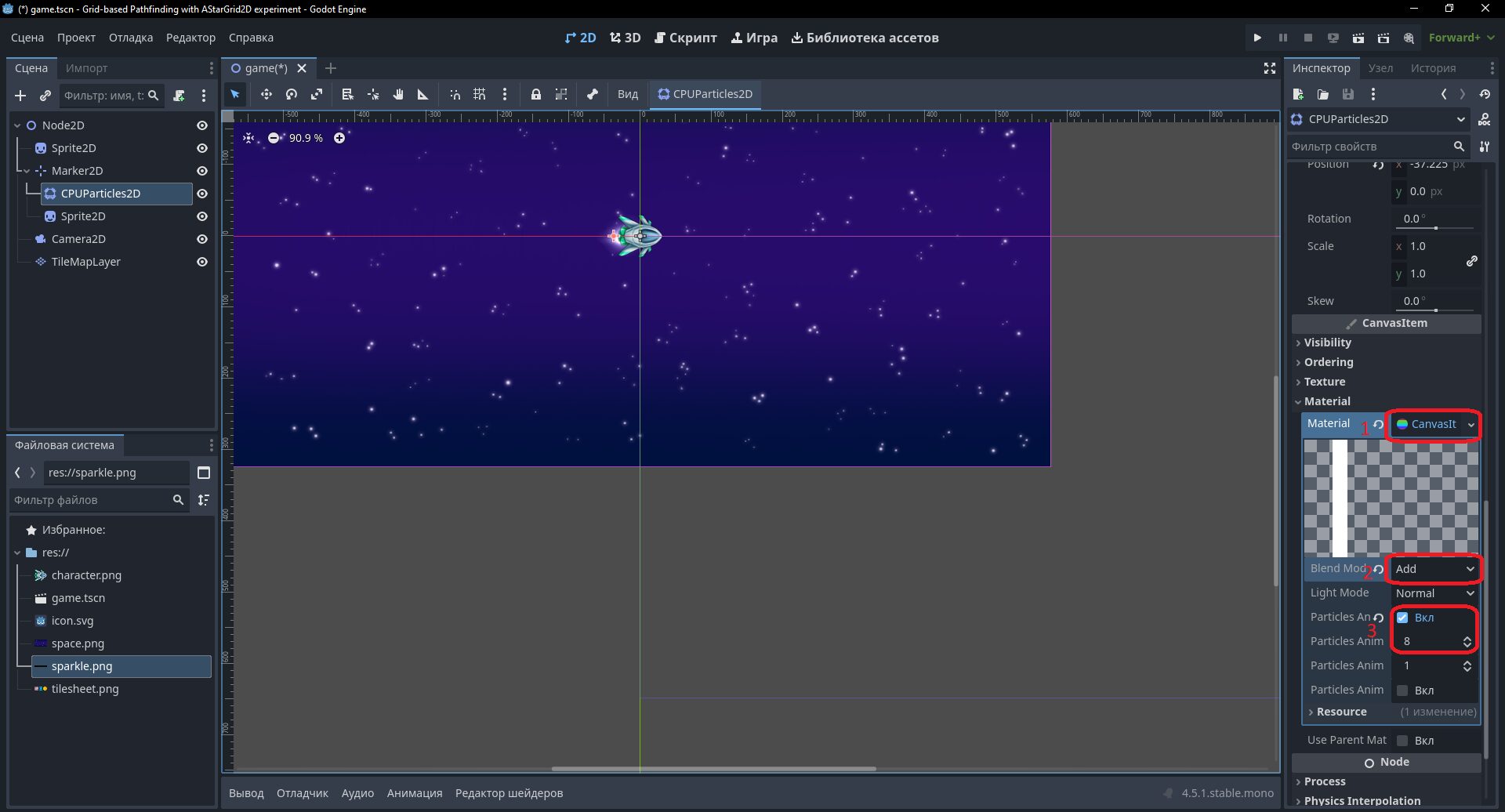Viewport: 1505px width, 812px height.
Task: Run the current scene clapper icon
Action: 1358,38
